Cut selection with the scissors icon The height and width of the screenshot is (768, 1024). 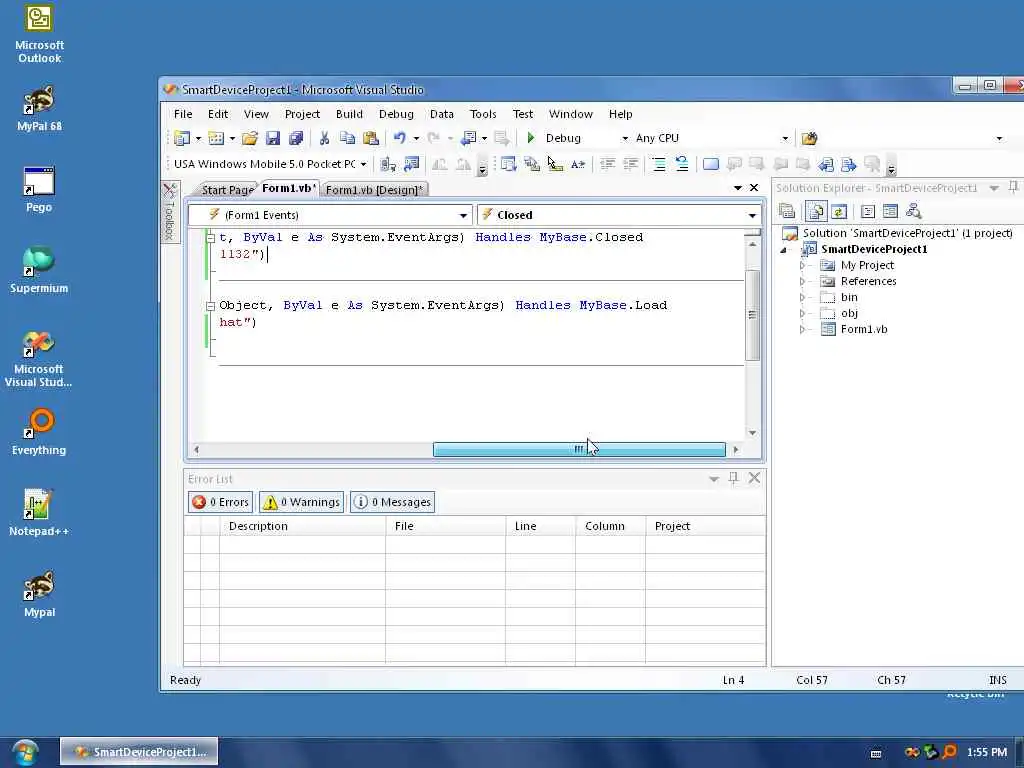pyautogui.click(x=324, y=138)
